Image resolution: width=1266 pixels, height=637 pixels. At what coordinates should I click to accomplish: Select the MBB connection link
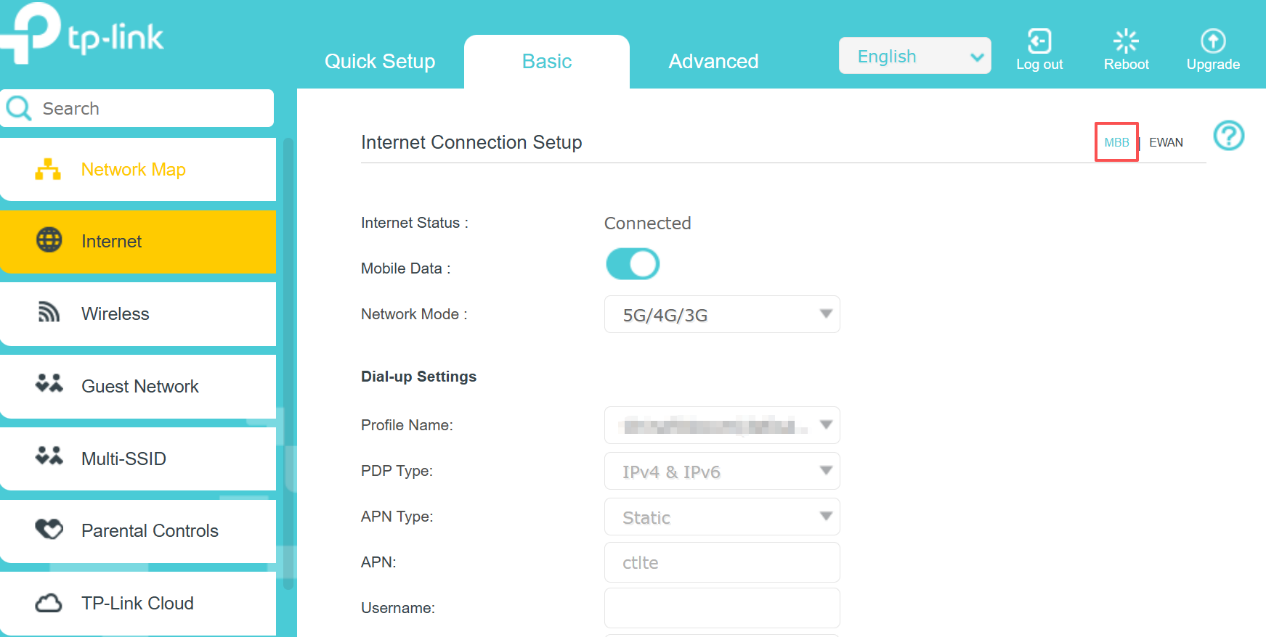[1116, 143]
